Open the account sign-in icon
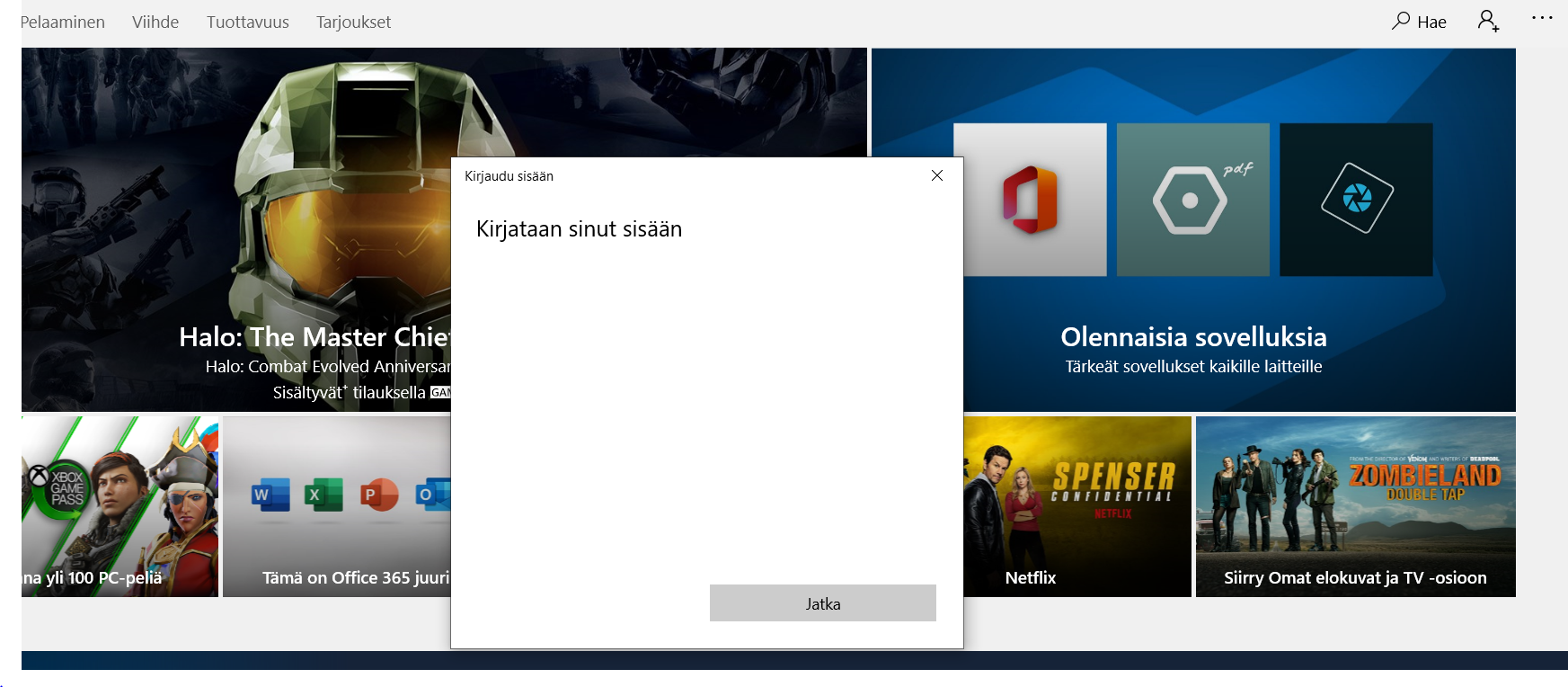Image resolution: width=1568 pixels, height=687 pixels. tap(1488, 21)
